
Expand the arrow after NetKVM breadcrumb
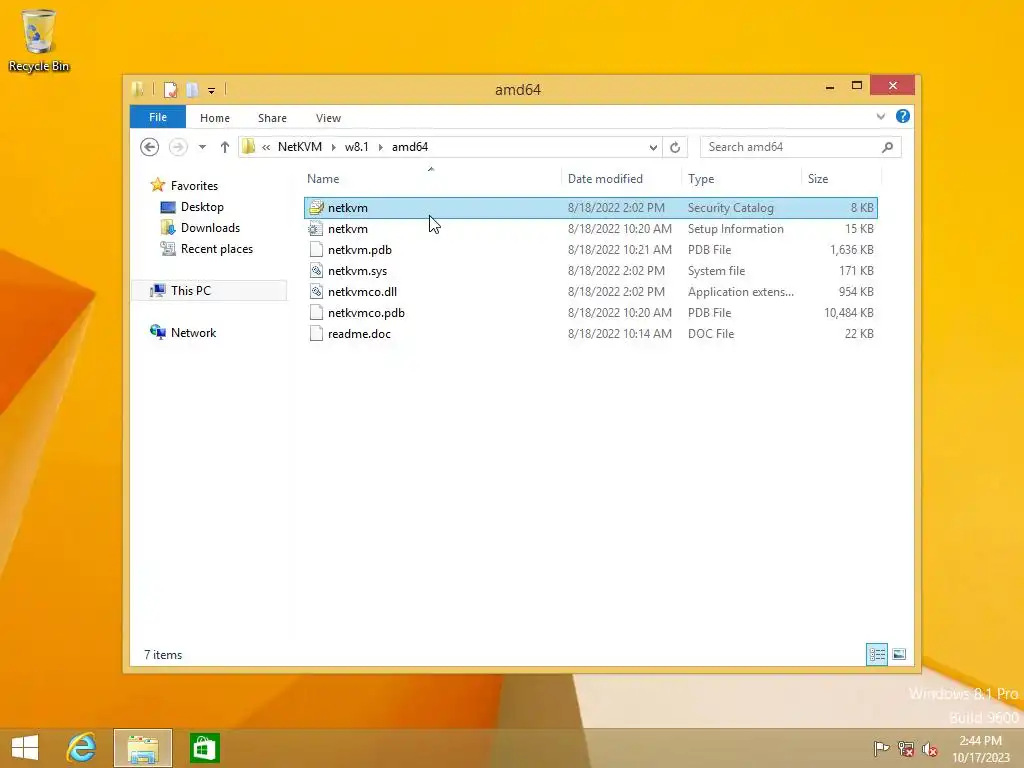(333, 147)
